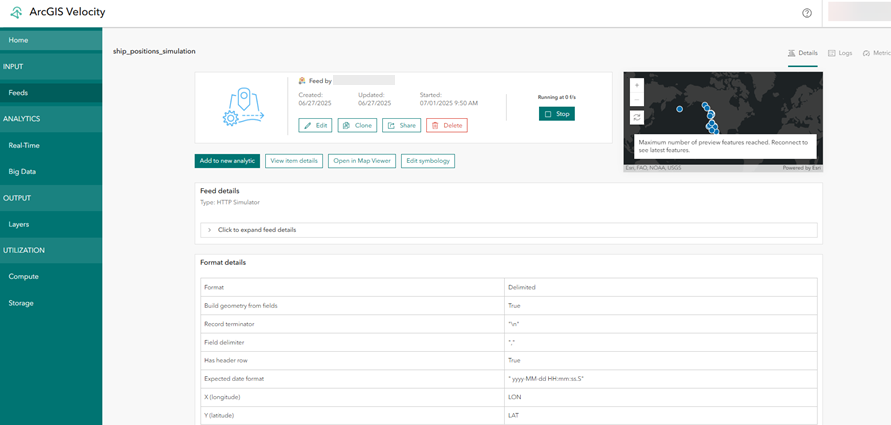This screenshot has height=425, width=891.
Task: Click the 'Type: HTTP Simulator' text
Action: pyautogui.click(x=230, y=202)
